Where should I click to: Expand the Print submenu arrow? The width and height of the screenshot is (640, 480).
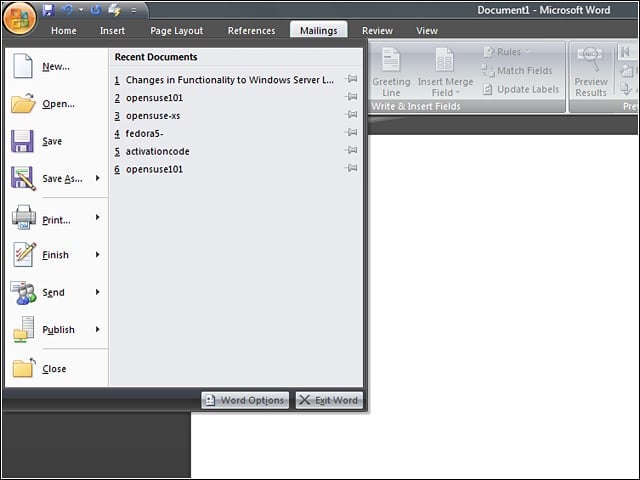[x=98, y=217]
